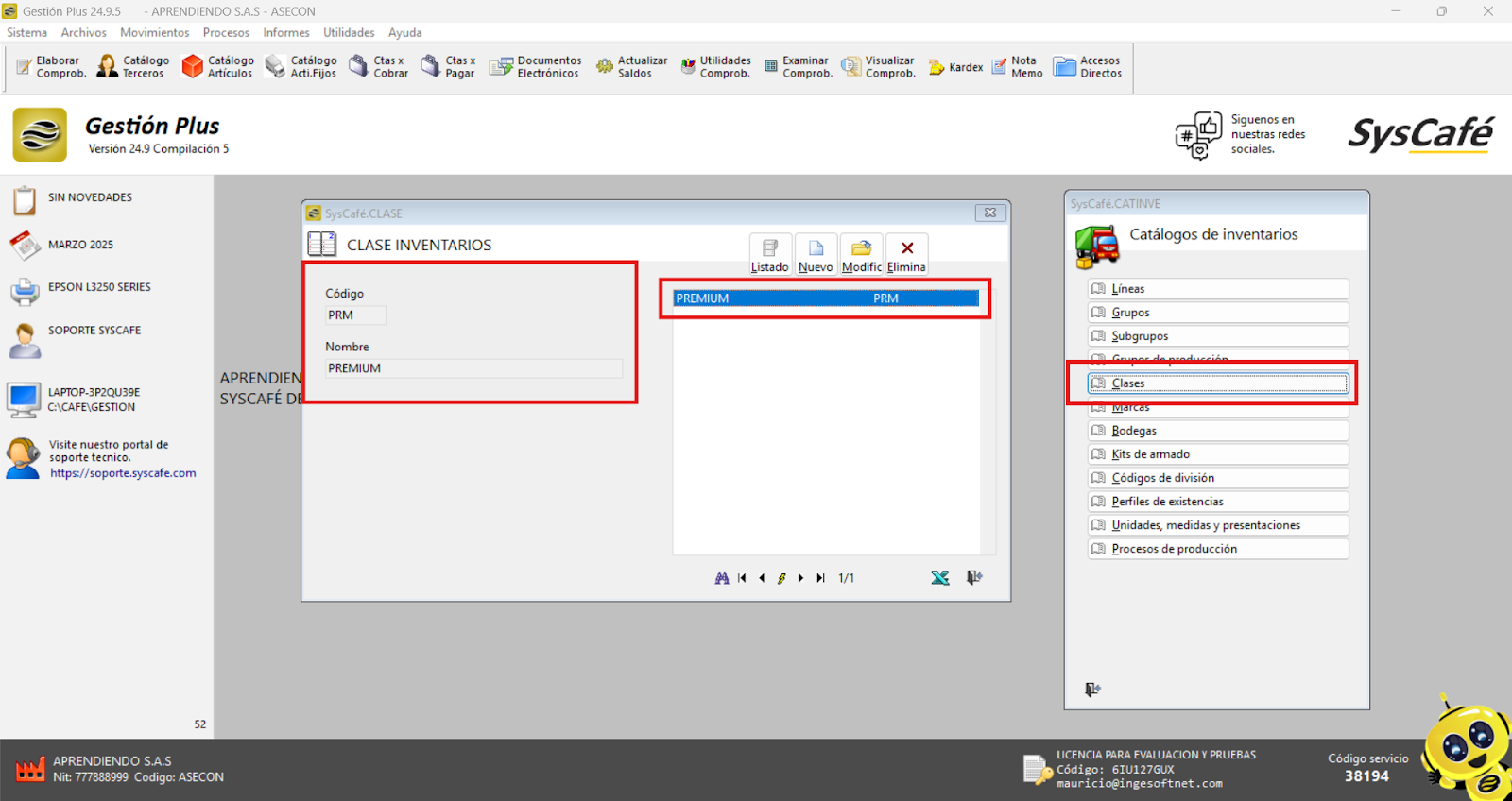Image resolution: width=1512 pixels, height=801 pixels.
Task: Click the Modific folder icon
Action: click(x=861, y=254)
